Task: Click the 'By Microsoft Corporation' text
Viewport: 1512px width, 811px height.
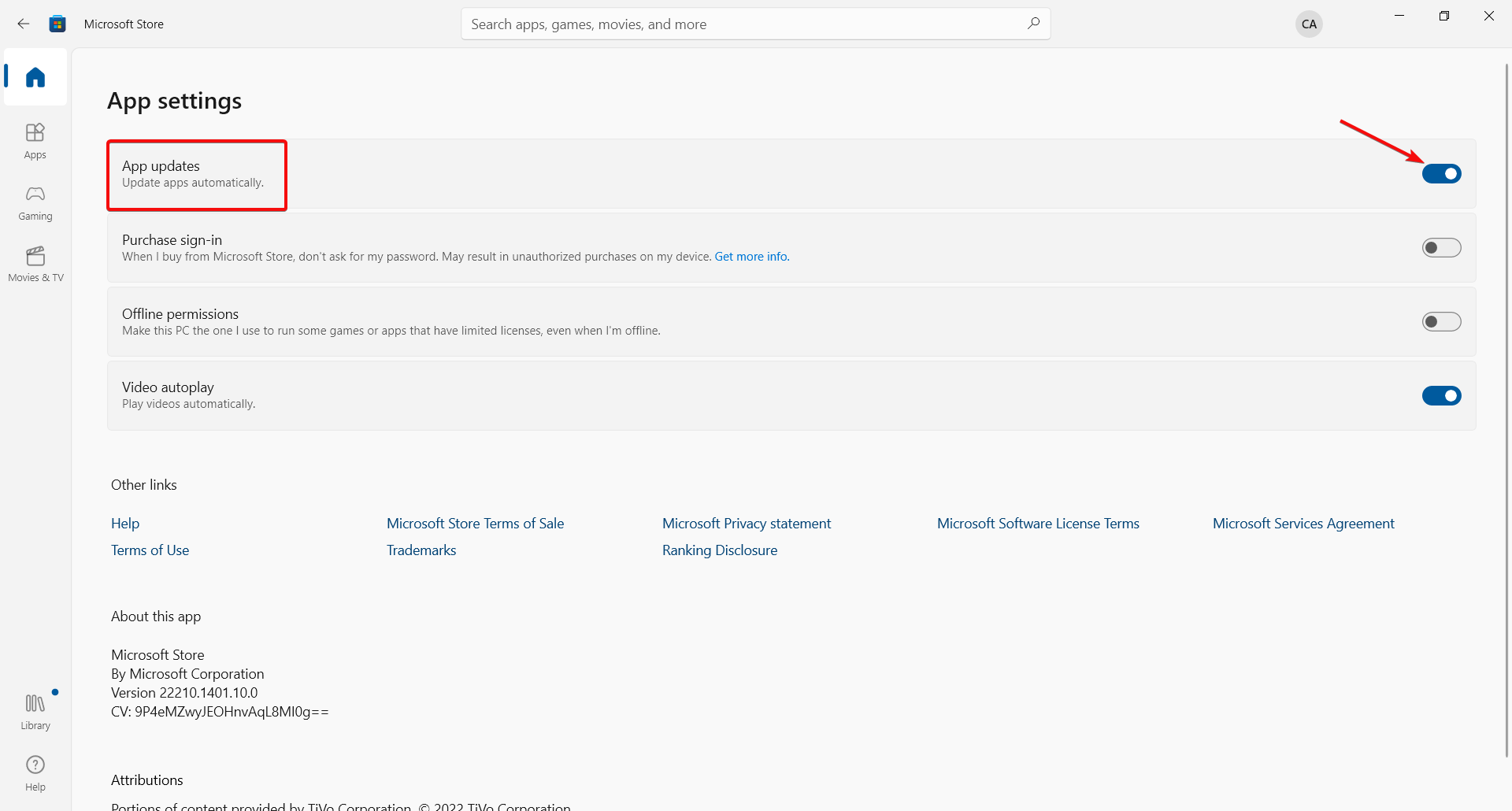Action: pyautogui.click(x=187, y=674)
